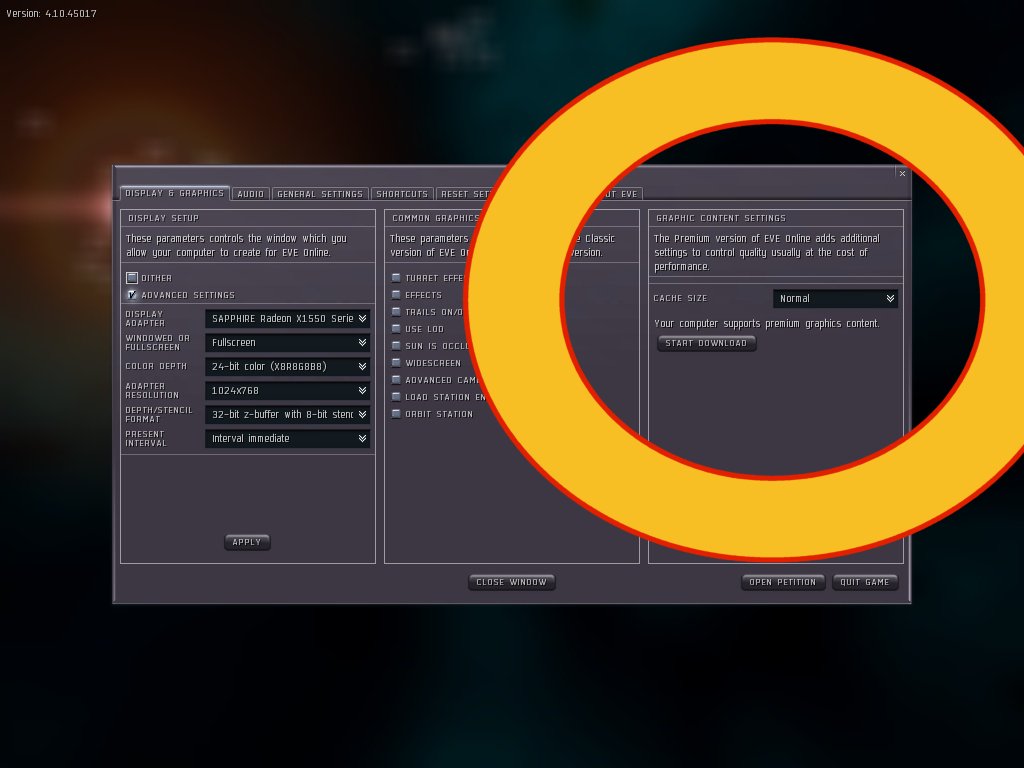Expand the Depth/Stencil Format dropdown
The width and height of the screenshot is (1024, 768).
(x=287, y=414)
